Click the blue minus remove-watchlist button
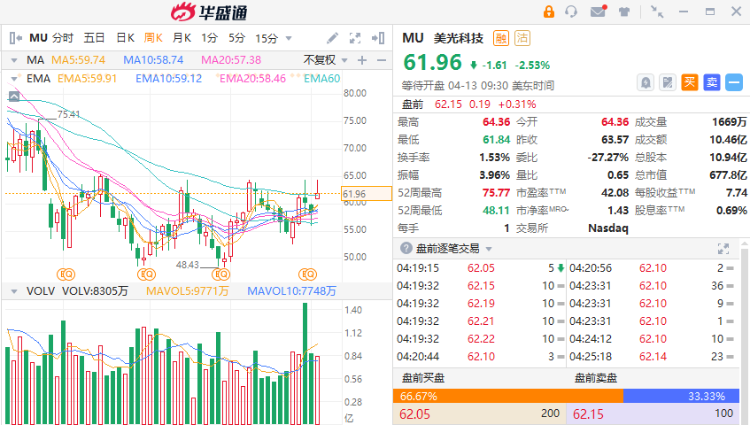Viewport: 750px width, 425px height. click(734, 82)
